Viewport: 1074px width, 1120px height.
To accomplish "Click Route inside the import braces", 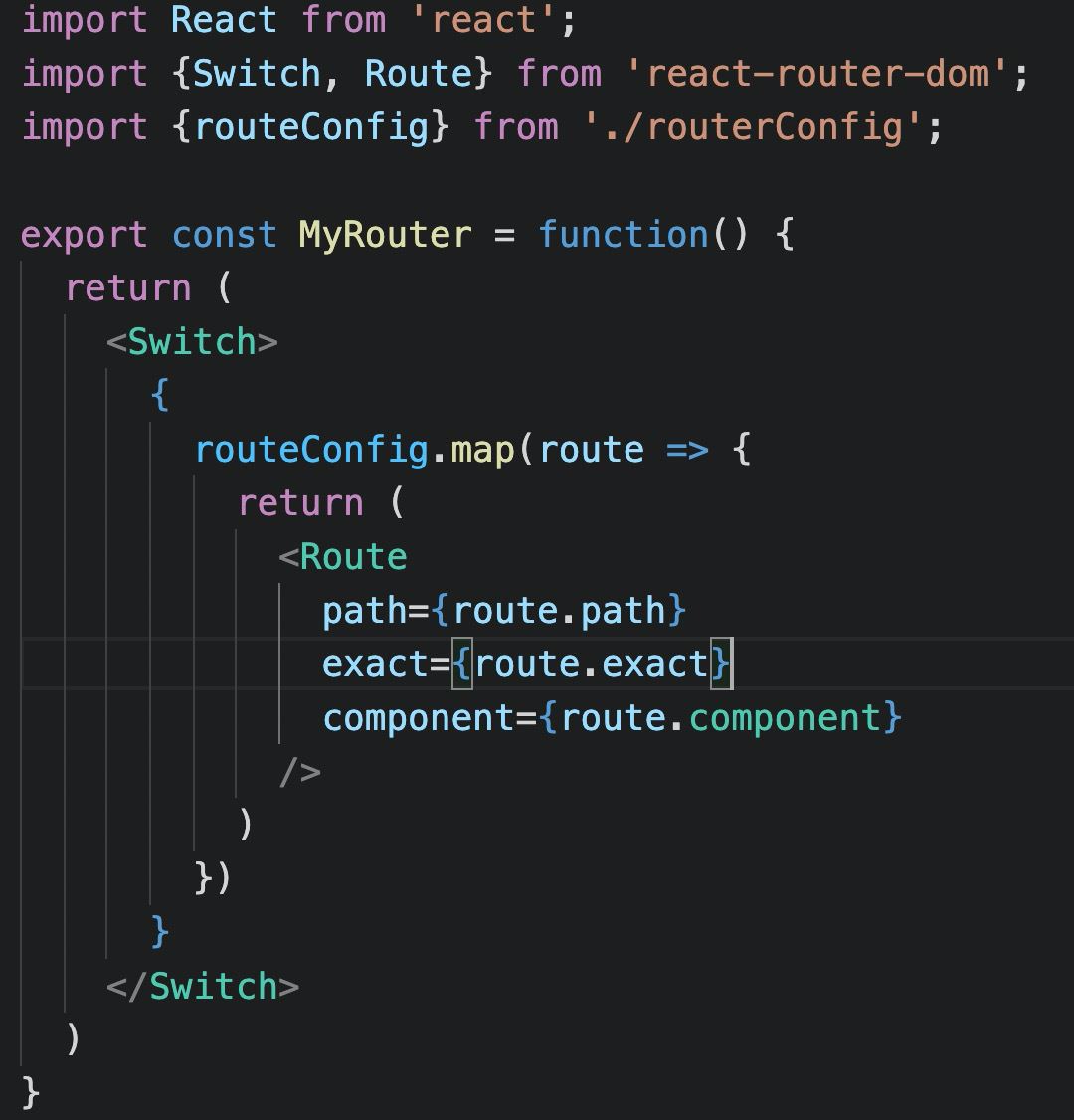I will (x=419, y=74).
